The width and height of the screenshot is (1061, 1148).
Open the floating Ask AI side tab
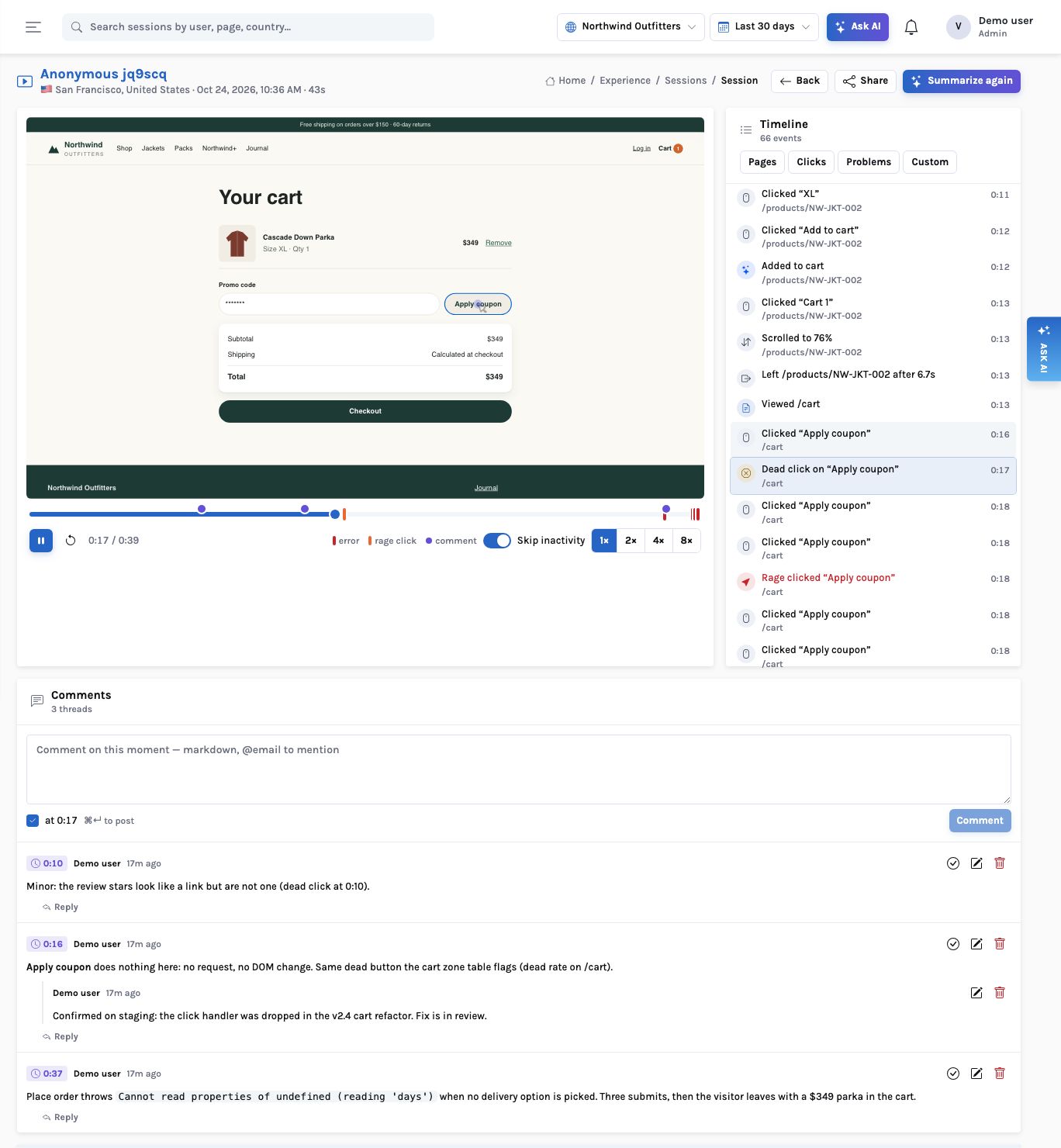pyautogui.click(x=1044, y=349)
